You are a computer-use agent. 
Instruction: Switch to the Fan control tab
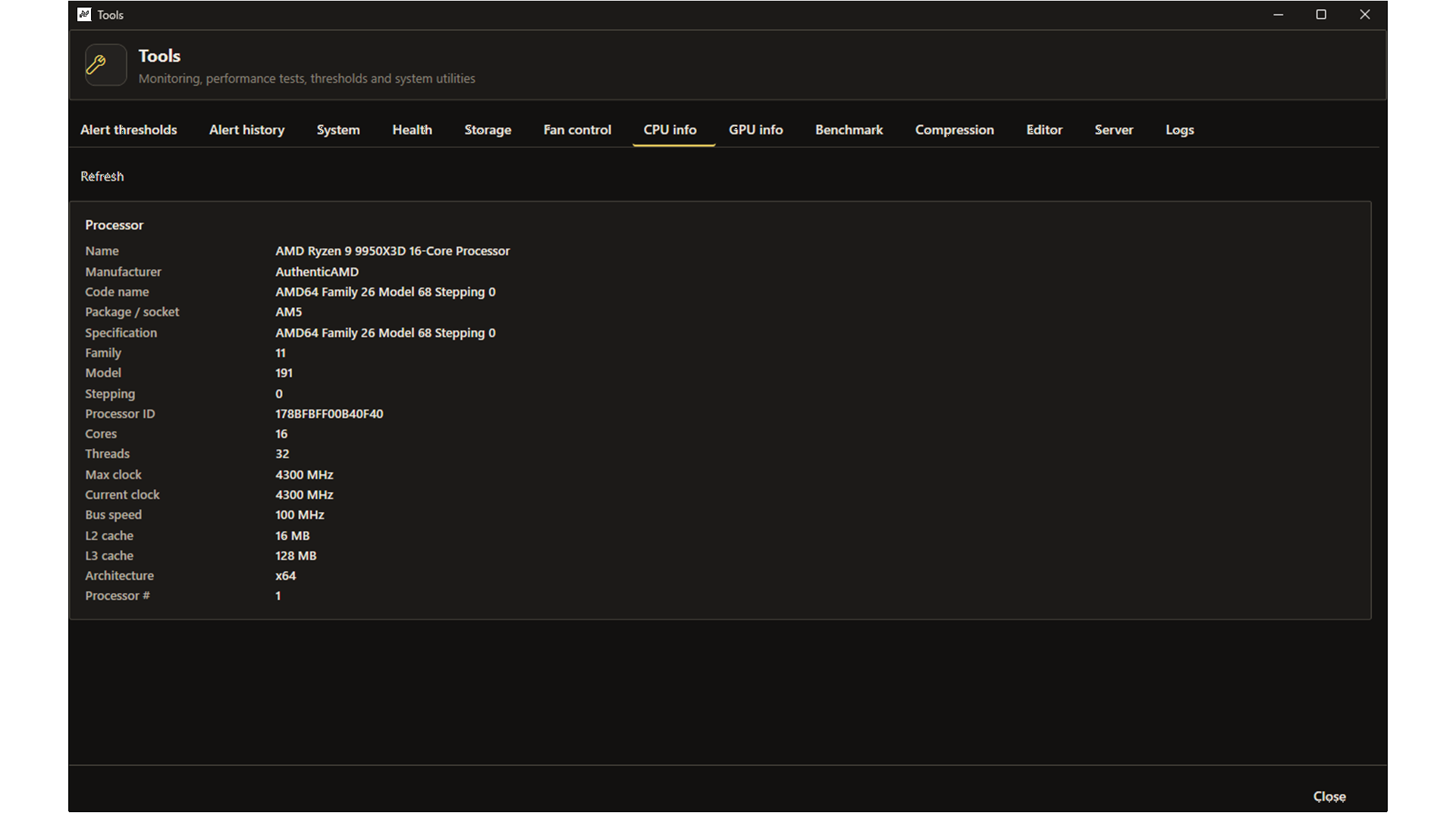tap(577, 130)
